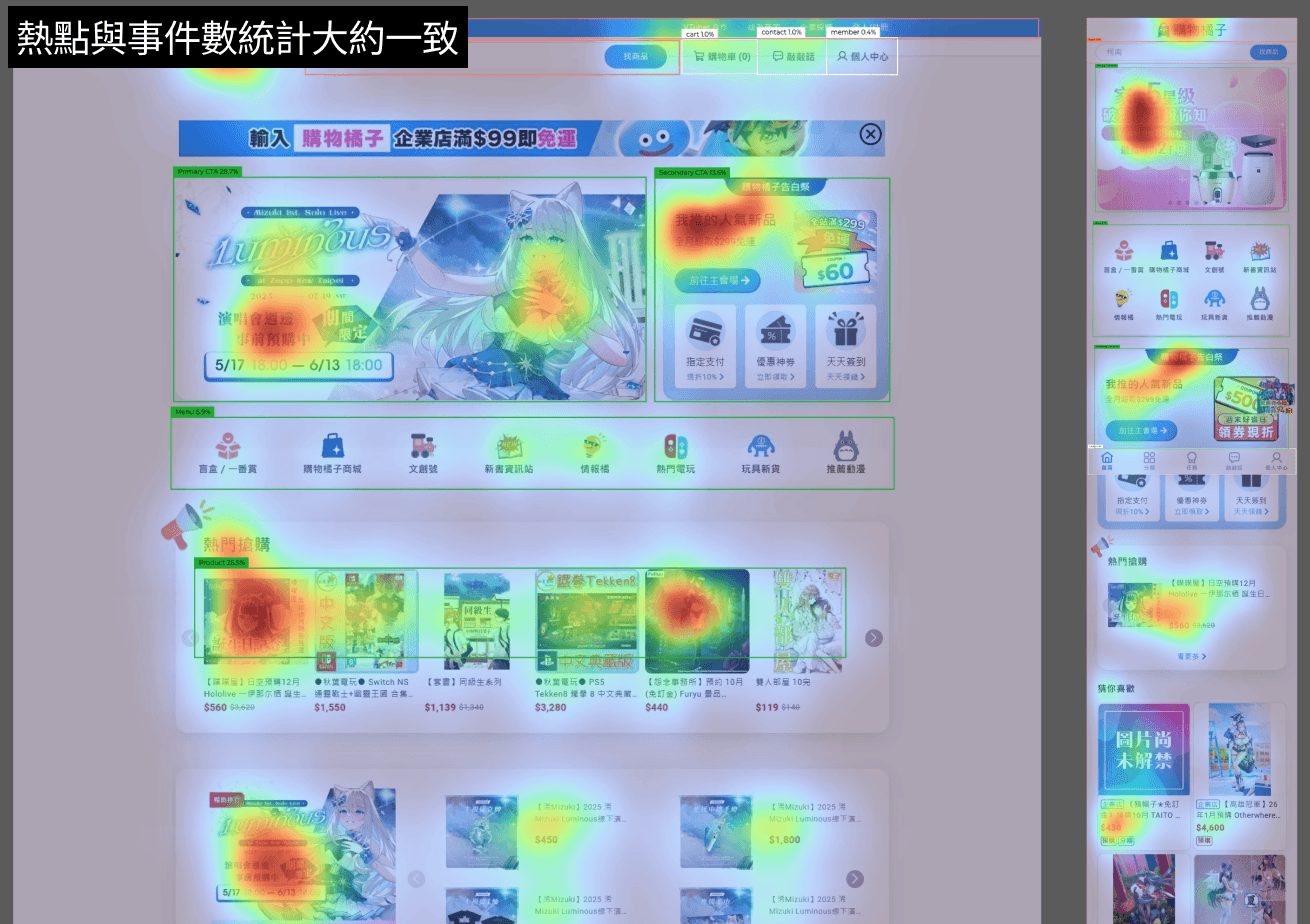The width and height of the screenshot is (1310, 924).
Task: Tap 推薦動漫 in mobile menu
Action: tap(1259, 305)
